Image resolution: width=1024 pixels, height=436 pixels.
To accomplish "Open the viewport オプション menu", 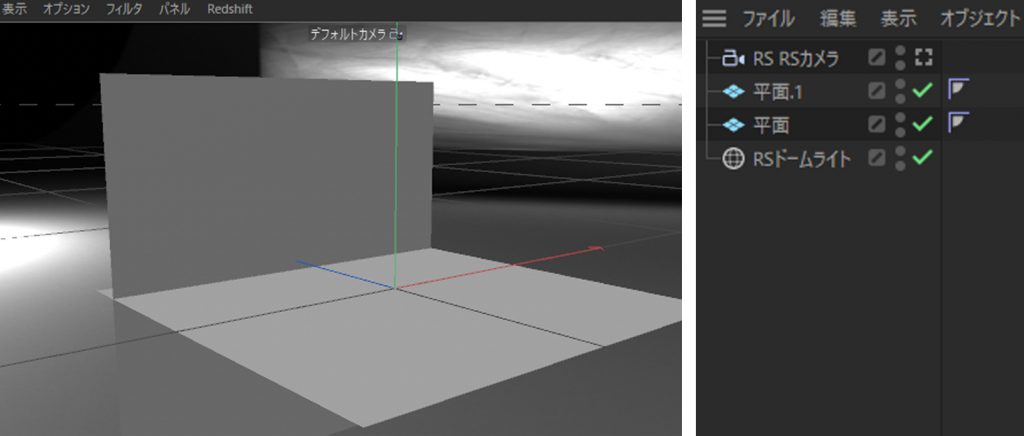I will (67, 9).
